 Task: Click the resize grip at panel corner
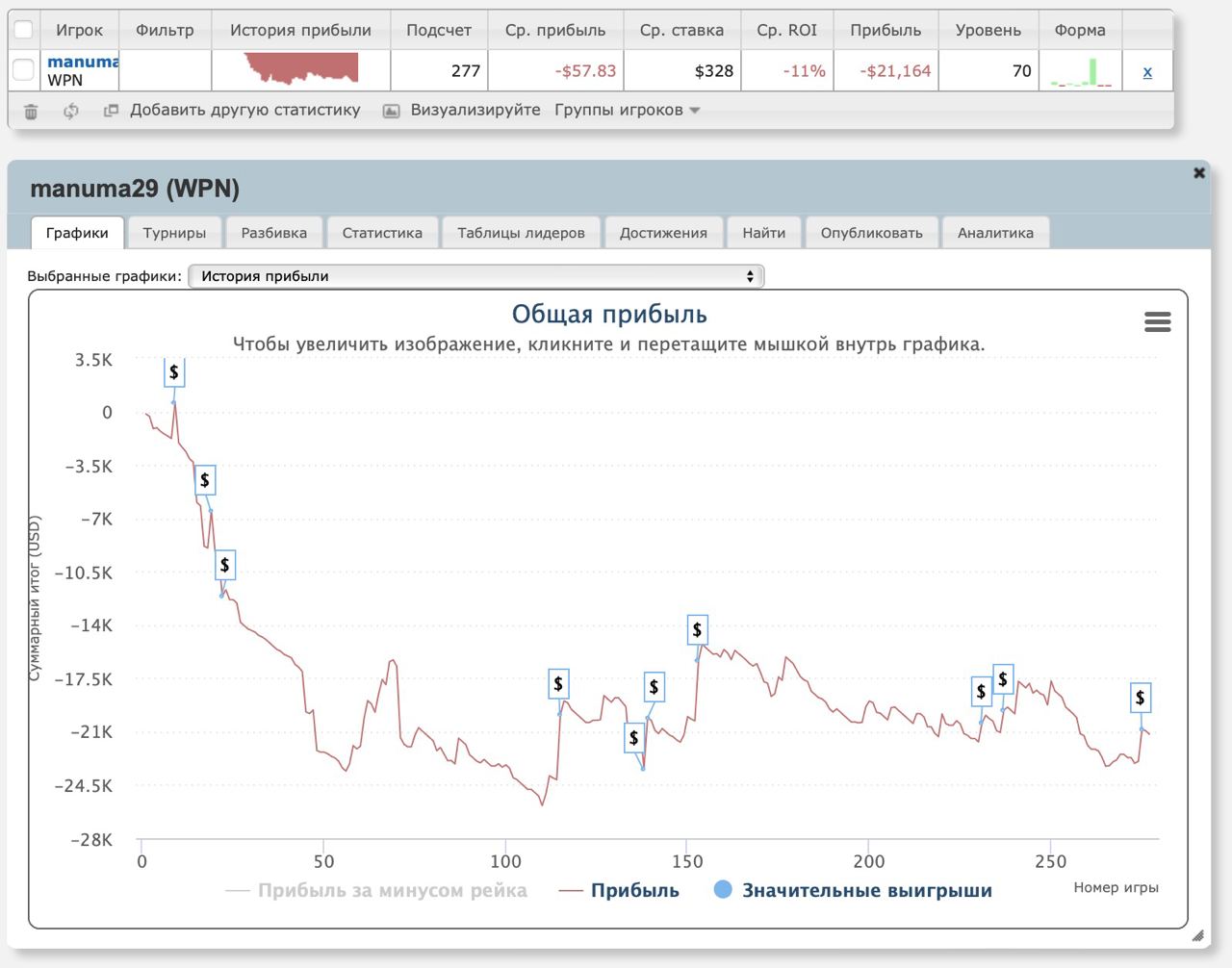click(1197, 935)
